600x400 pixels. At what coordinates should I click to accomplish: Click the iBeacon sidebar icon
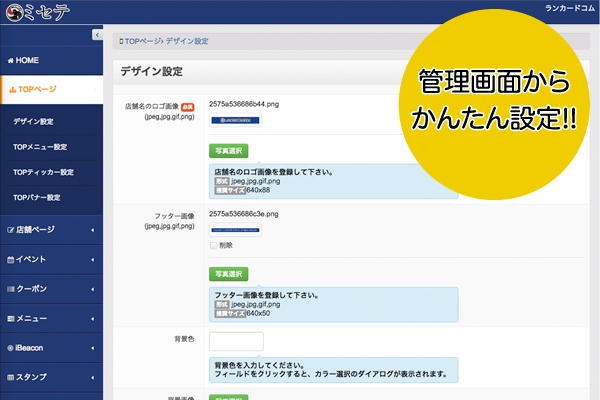(10, 348)
